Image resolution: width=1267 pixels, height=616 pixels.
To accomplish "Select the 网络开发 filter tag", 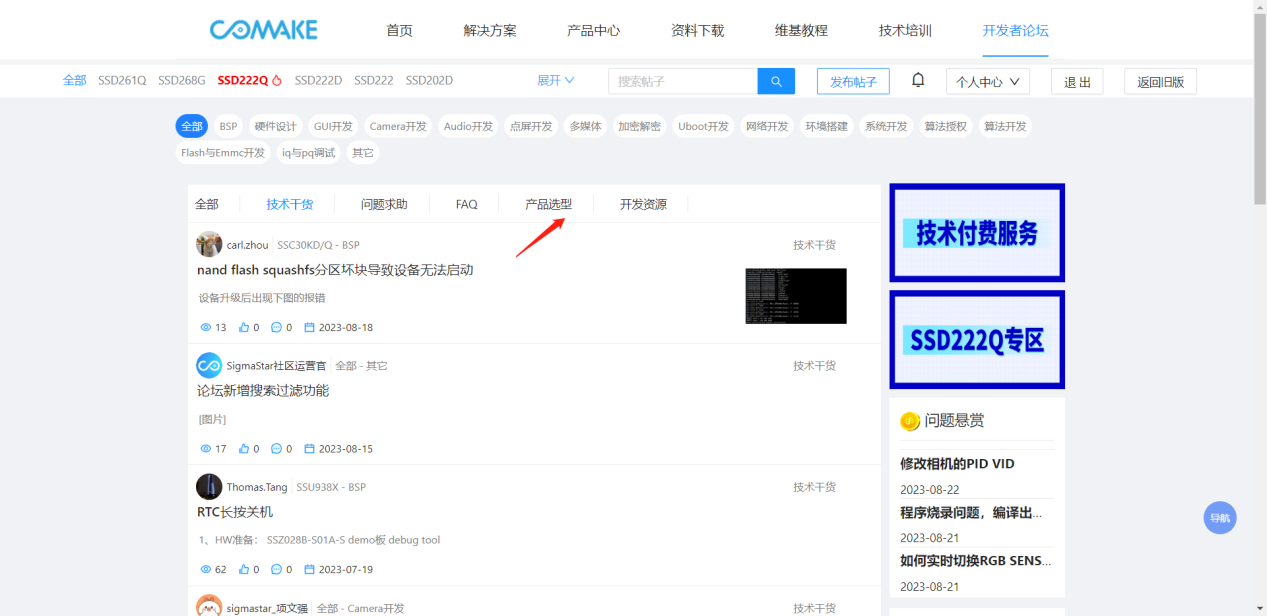I will pos(766,126).
